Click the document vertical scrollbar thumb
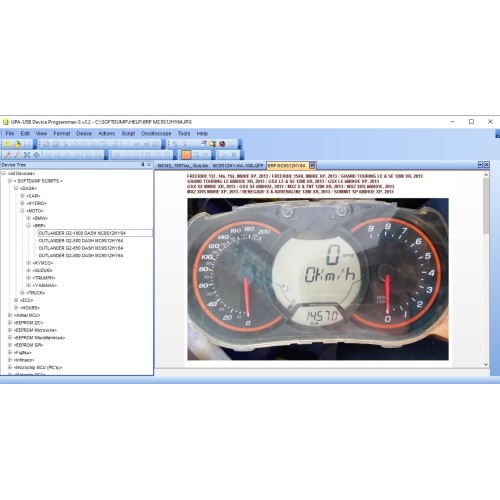The height and width of the screenshot is (500, 500). pyautogui.click(x=486, y=205)
